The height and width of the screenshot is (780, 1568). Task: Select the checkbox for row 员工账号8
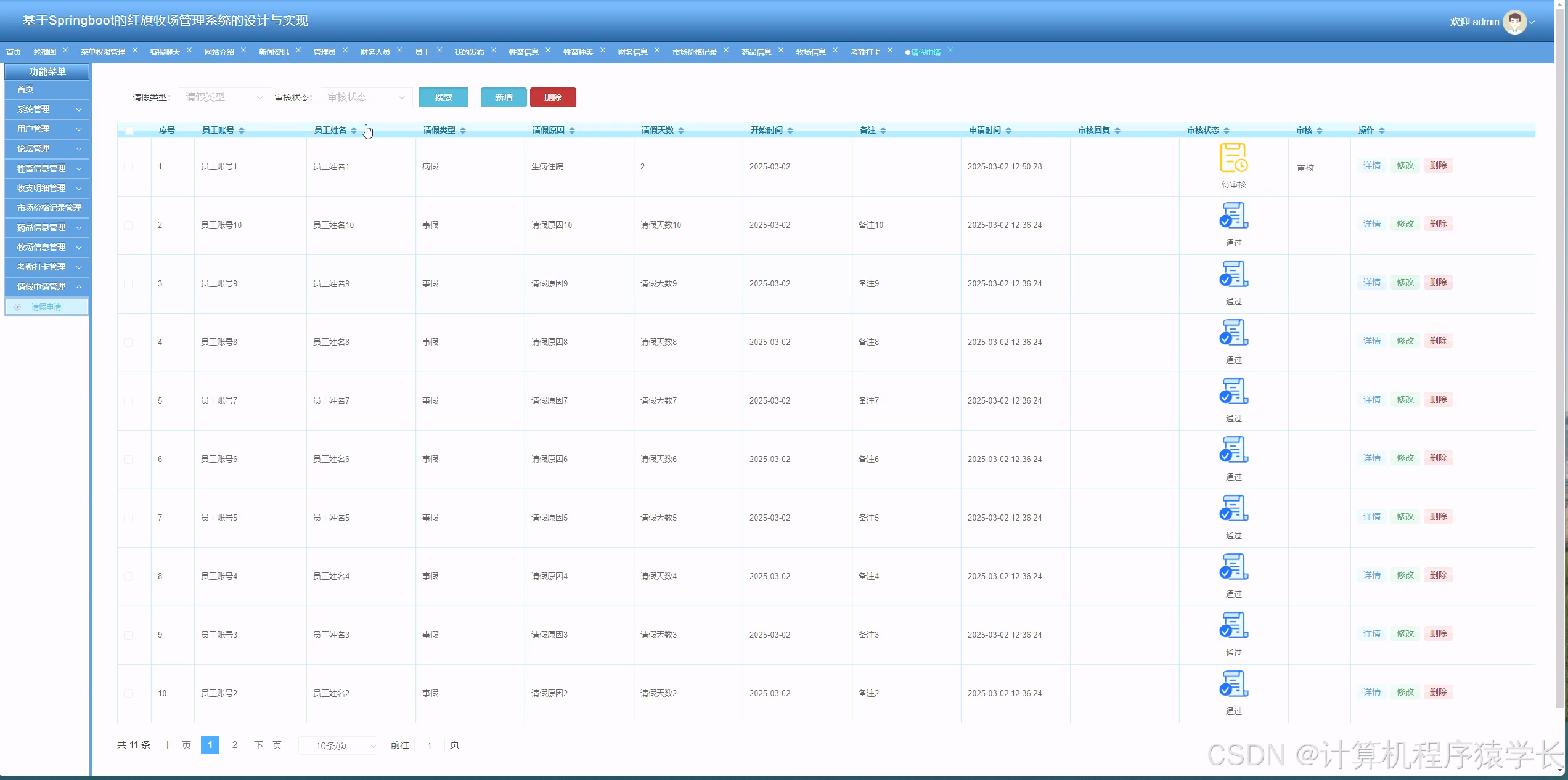128,343
